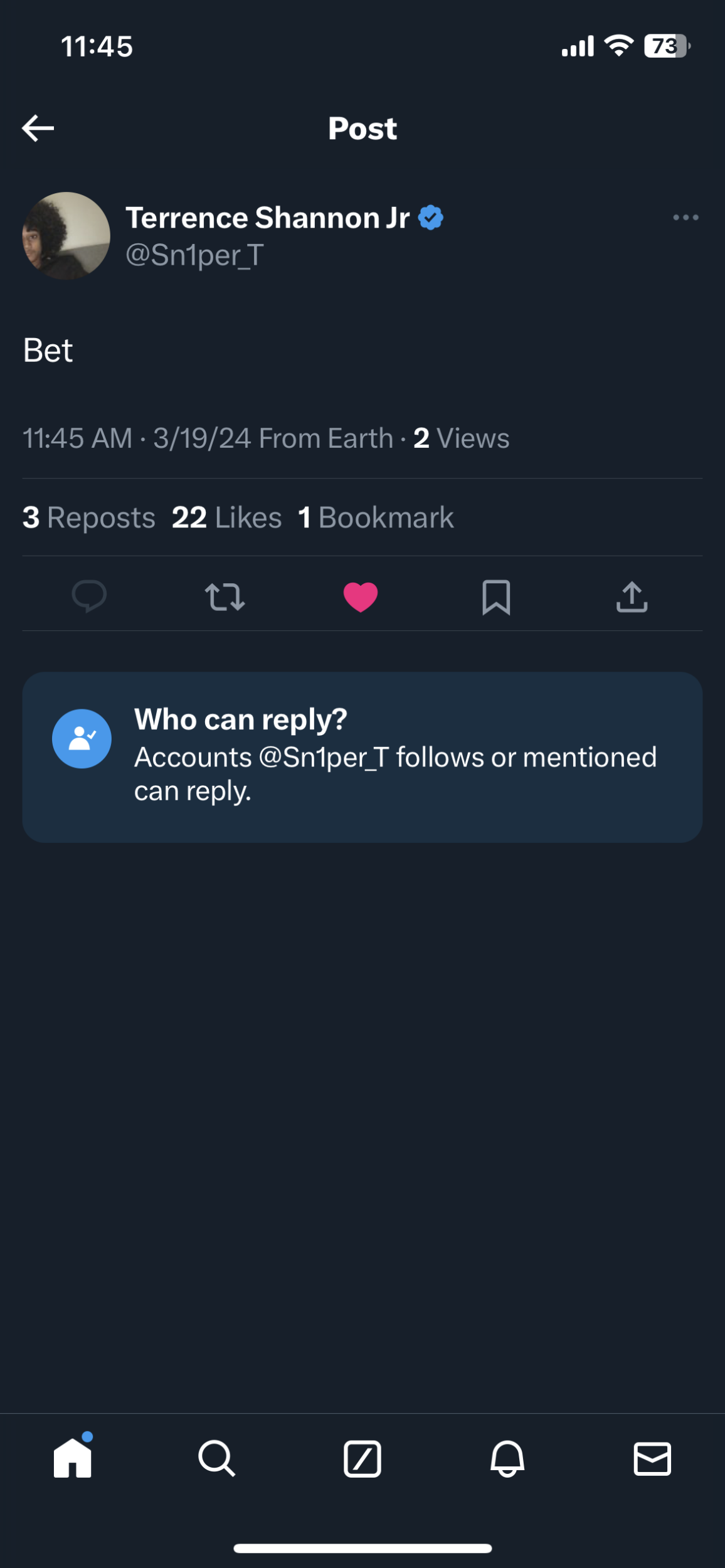The image size is (725, 1568).
Task: Open Direct Messages envelope tab
Action: point(652,1458)
